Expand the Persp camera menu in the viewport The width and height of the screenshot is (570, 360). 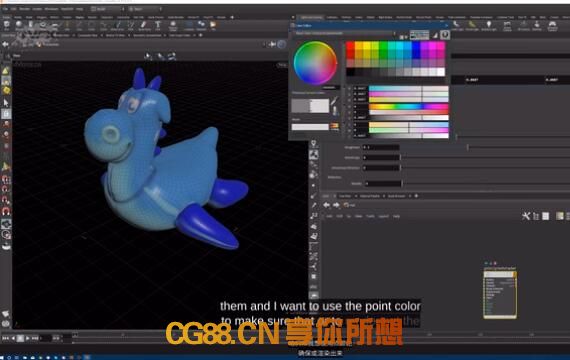pos(282,65)
